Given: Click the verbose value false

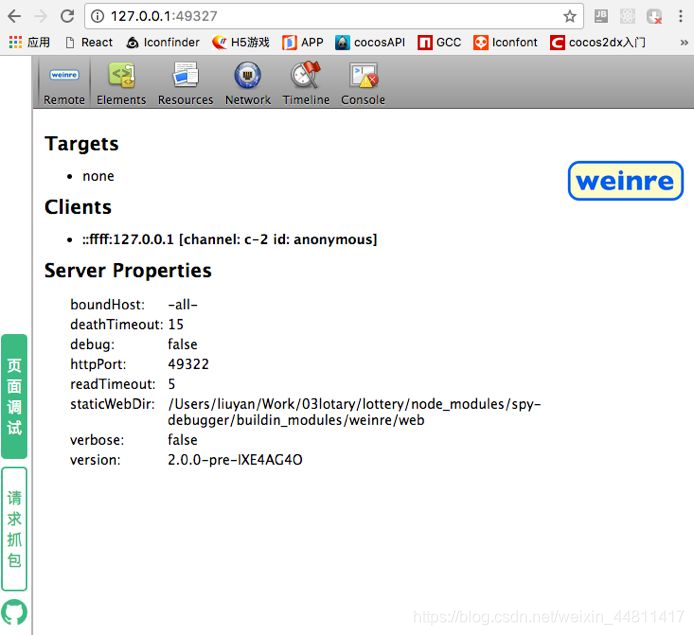Looking at the screenshot, I should (x=182, y=440).
